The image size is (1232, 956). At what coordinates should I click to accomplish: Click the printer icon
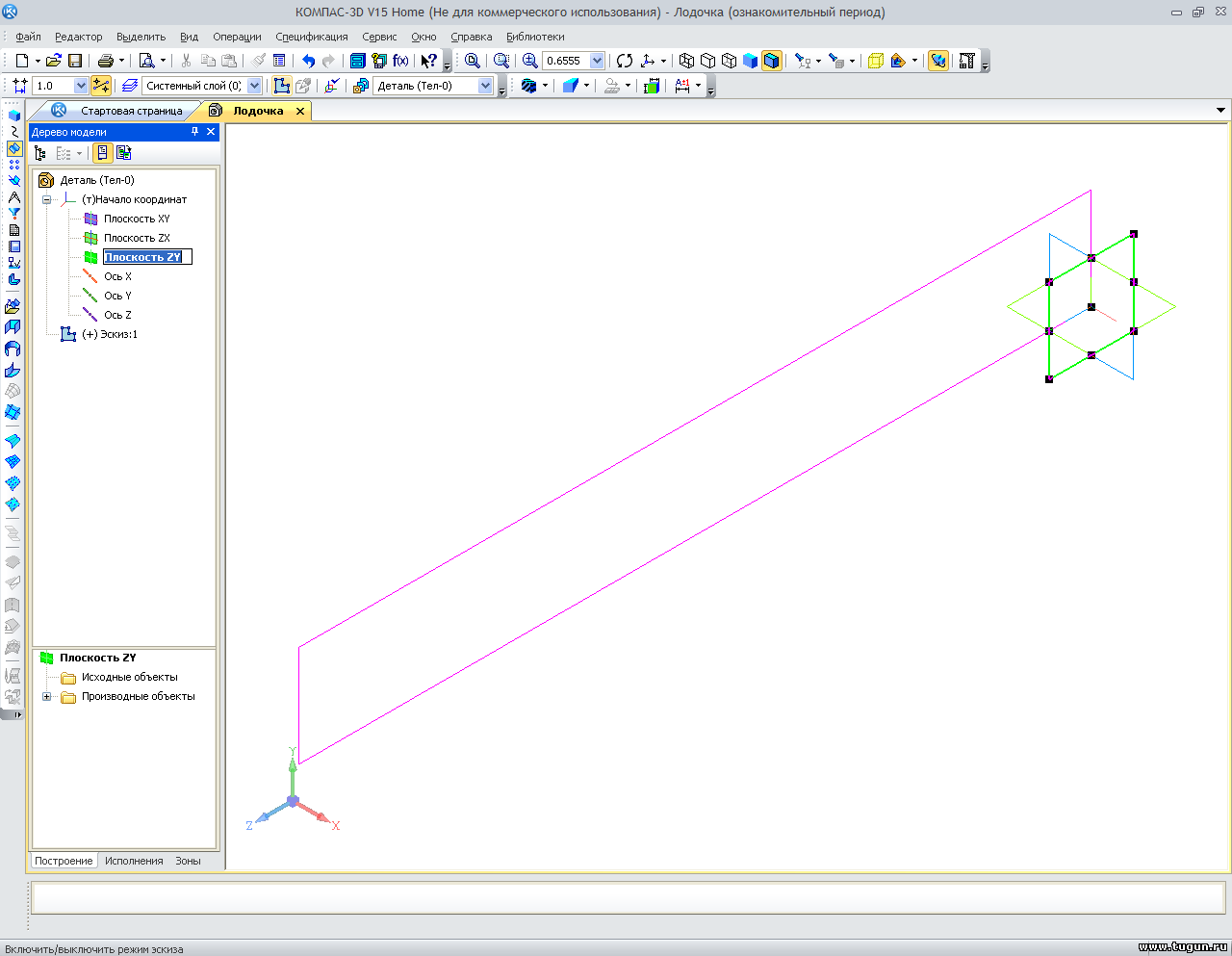pos(106,61)
